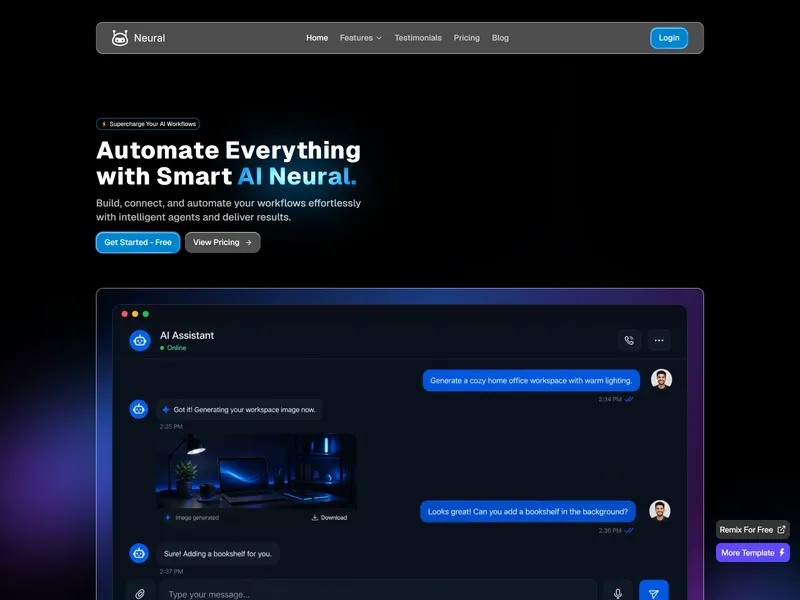
Task: Click Got it! Generating your workspace message
Action: pyautogui.click(x=239, y=410)
